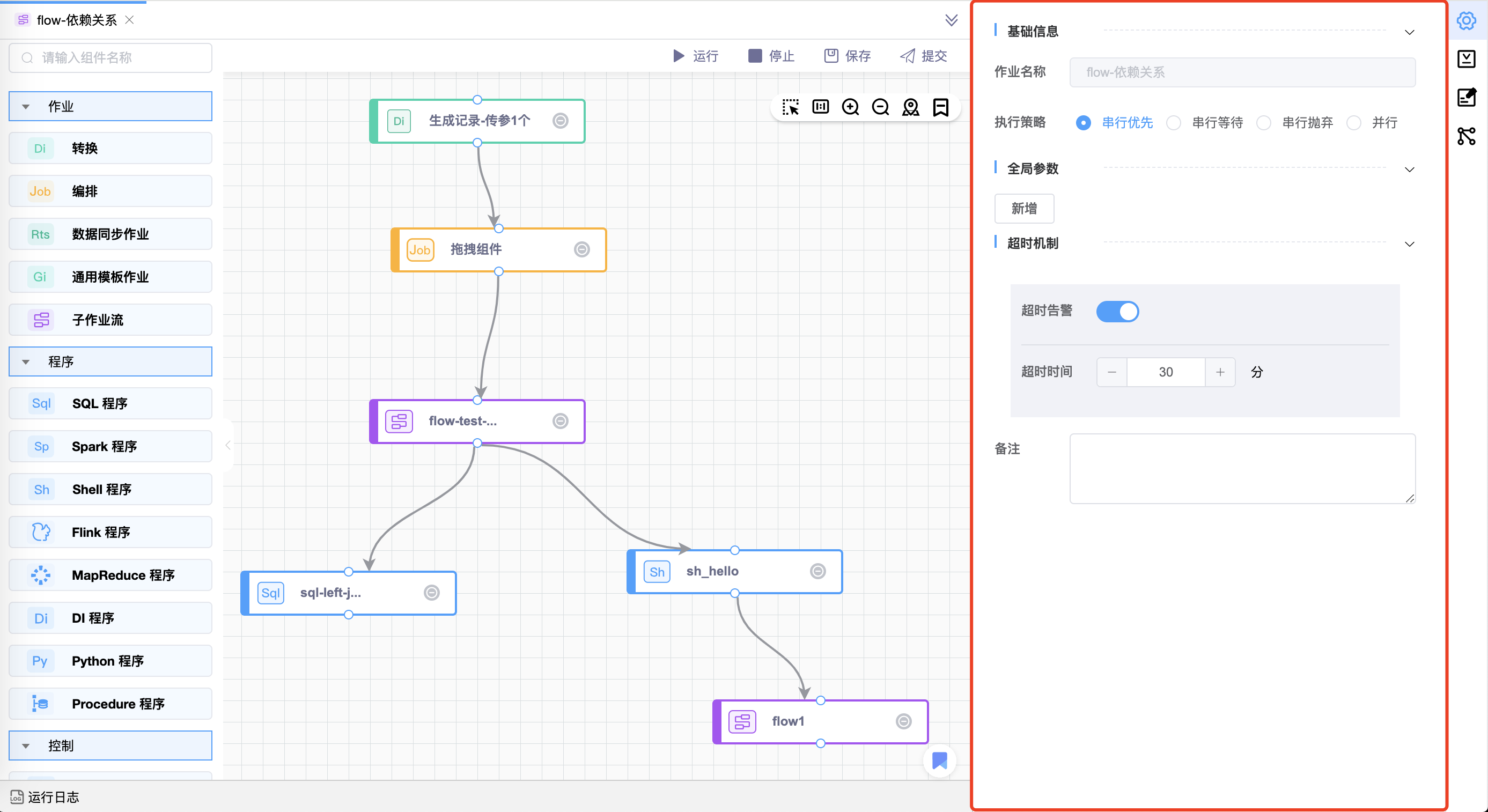Switch to the flow-依赖关系 tab

tap(76, 20)
